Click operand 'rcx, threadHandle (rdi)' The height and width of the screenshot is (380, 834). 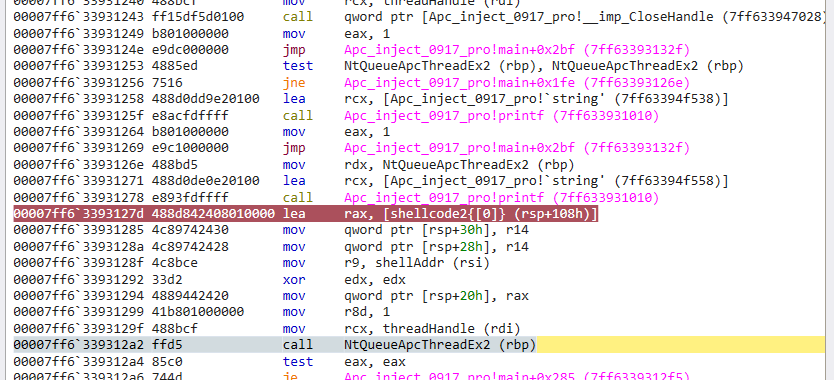(432, 329)
